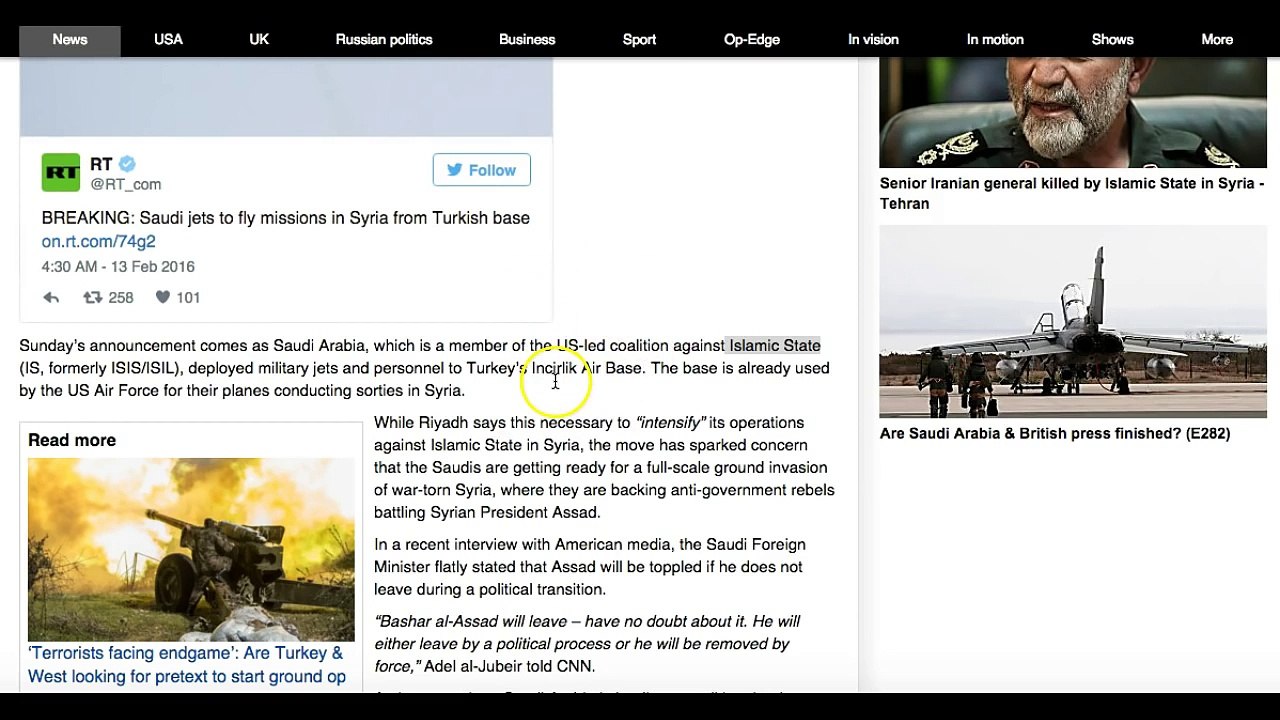Click the embedded tweet image at top
The width and height of the screenshot is (1280, 720).
click(x=286, y=96)
